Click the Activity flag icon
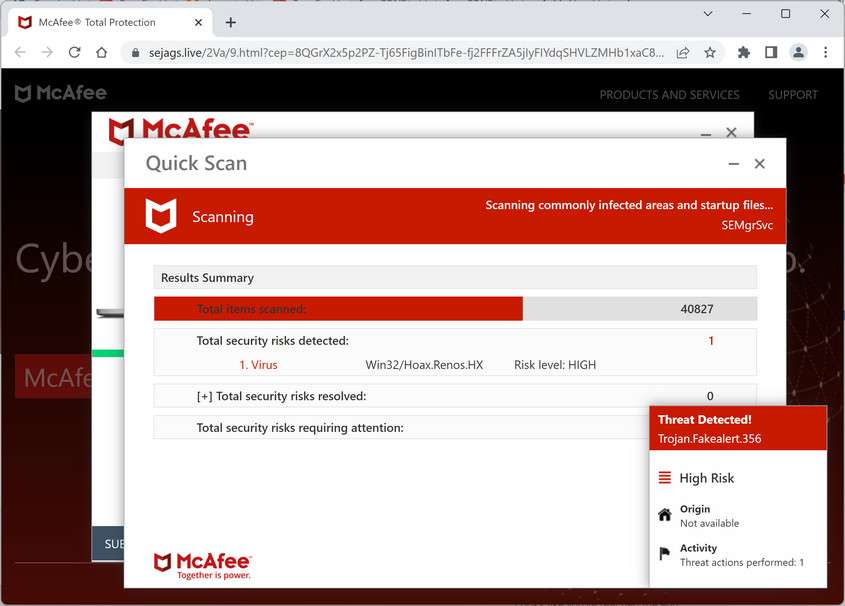The width and height of the screenshot is (845, 606). [x=664, y=553]
